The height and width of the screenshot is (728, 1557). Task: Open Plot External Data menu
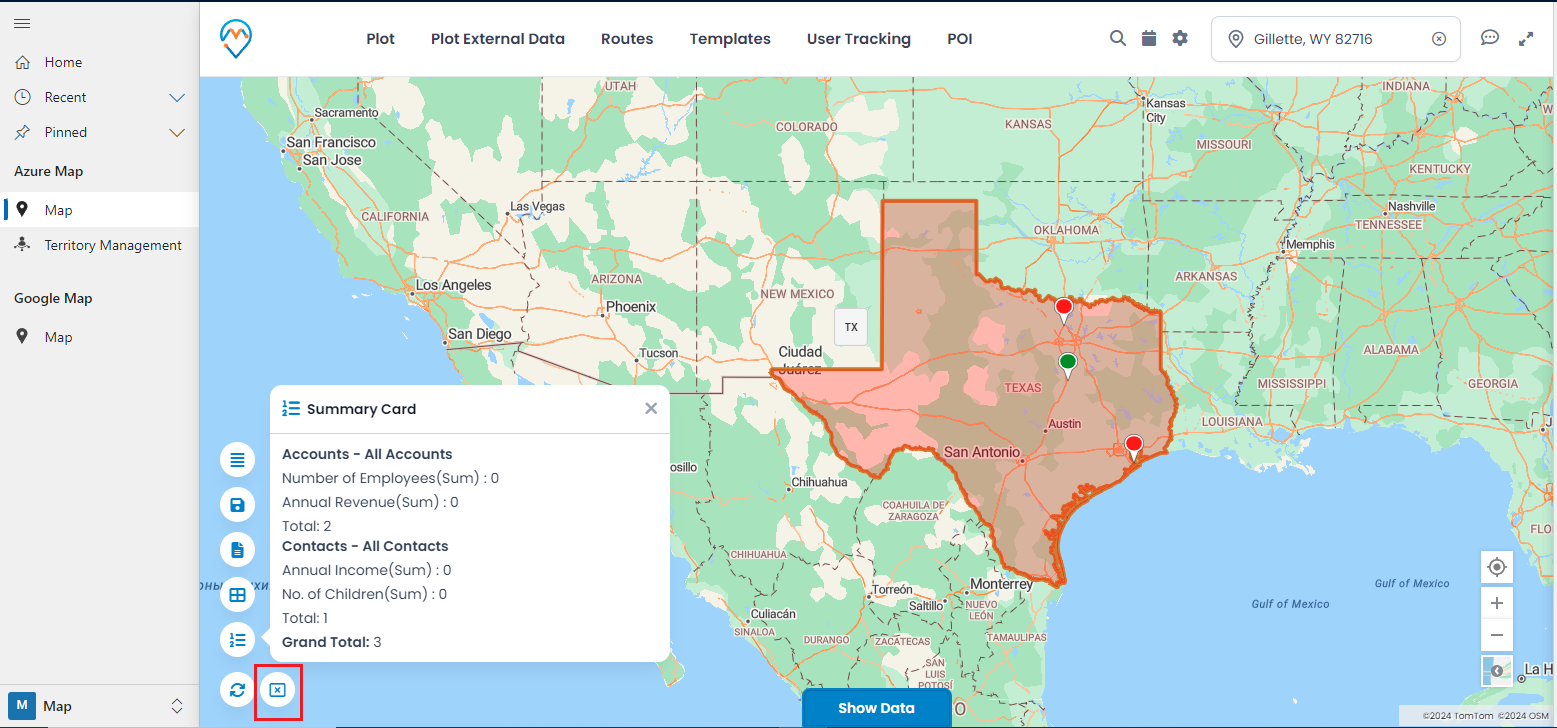[498, 39]
